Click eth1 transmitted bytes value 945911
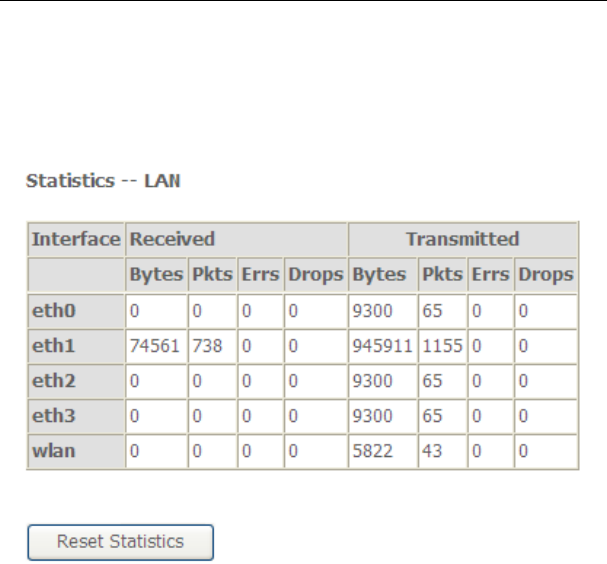This screenshot has height=564, width=607. 382,346
